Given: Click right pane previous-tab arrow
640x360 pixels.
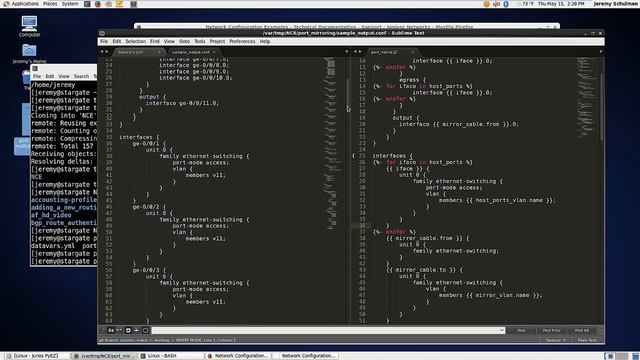Looking at the screenshot, I should [355, 52].
